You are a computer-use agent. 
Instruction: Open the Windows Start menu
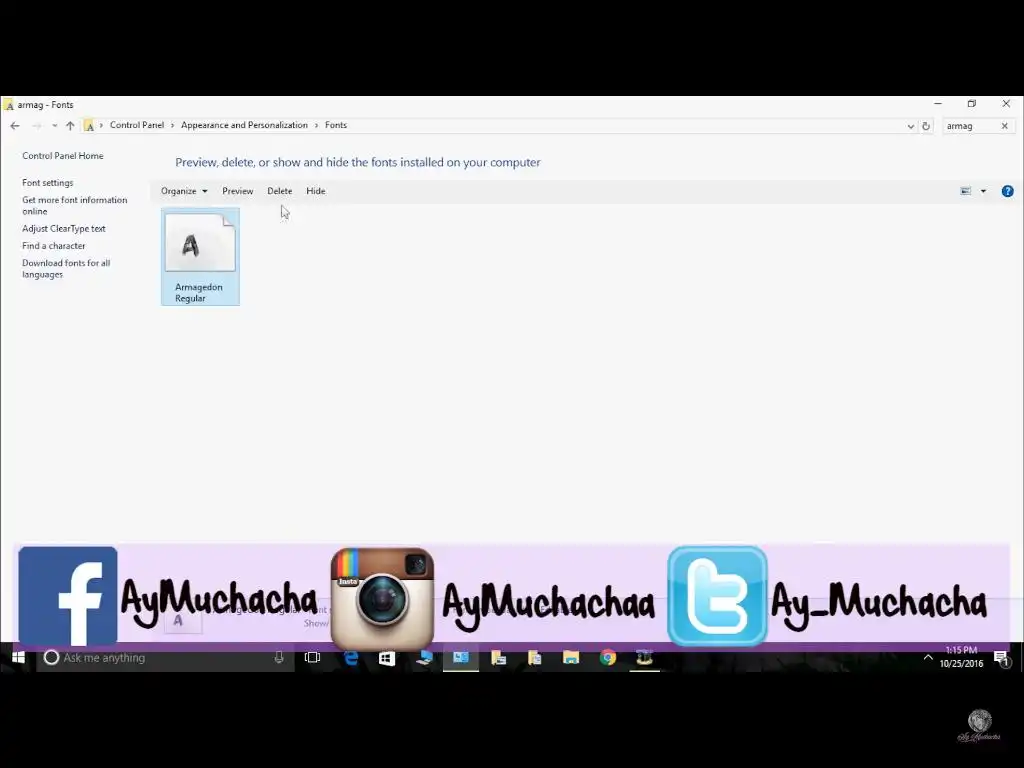18,658
